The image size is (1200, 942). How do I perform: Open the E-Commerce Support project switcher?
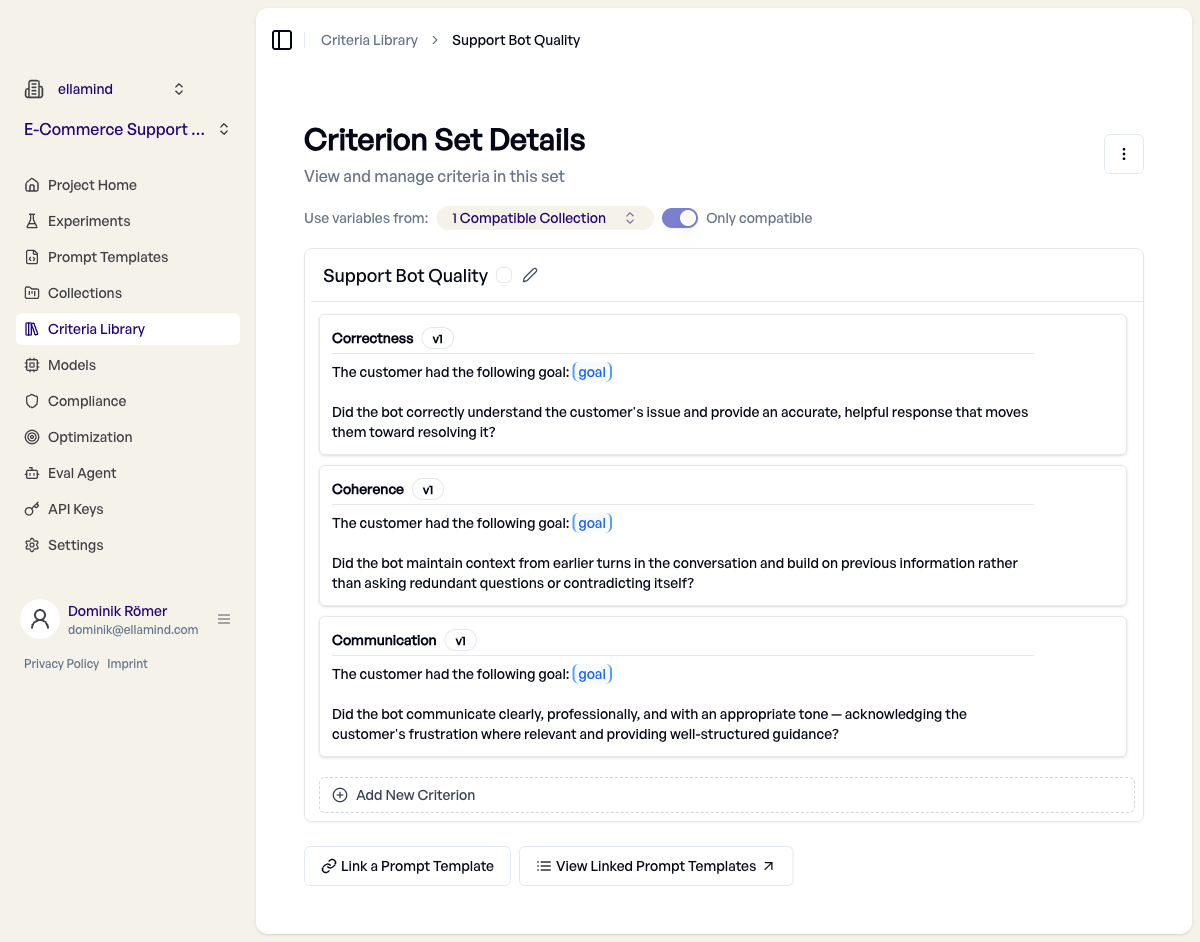[222, 129]
